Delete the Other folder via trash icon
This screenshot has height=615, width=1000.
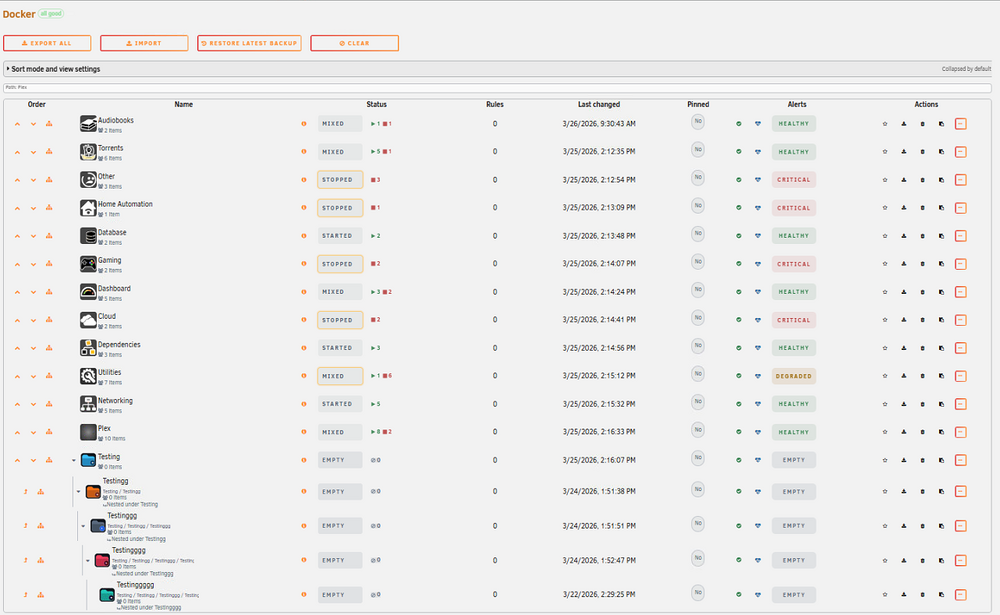(922, 180)
